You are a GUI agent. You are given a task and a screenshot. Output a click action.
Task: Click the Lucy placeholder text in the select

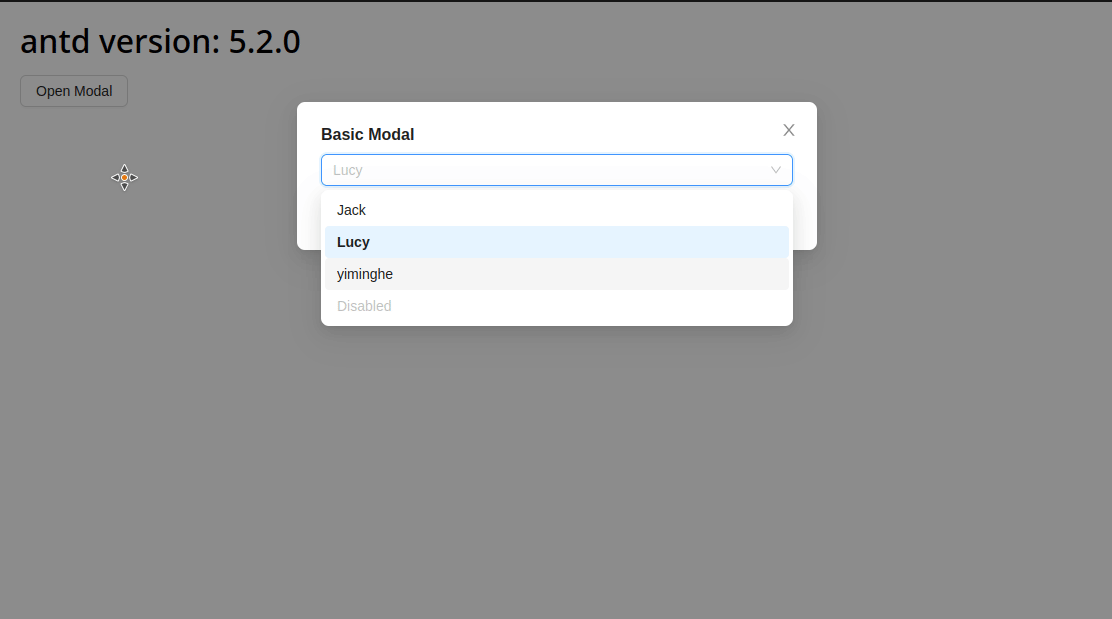pos(348,170)
